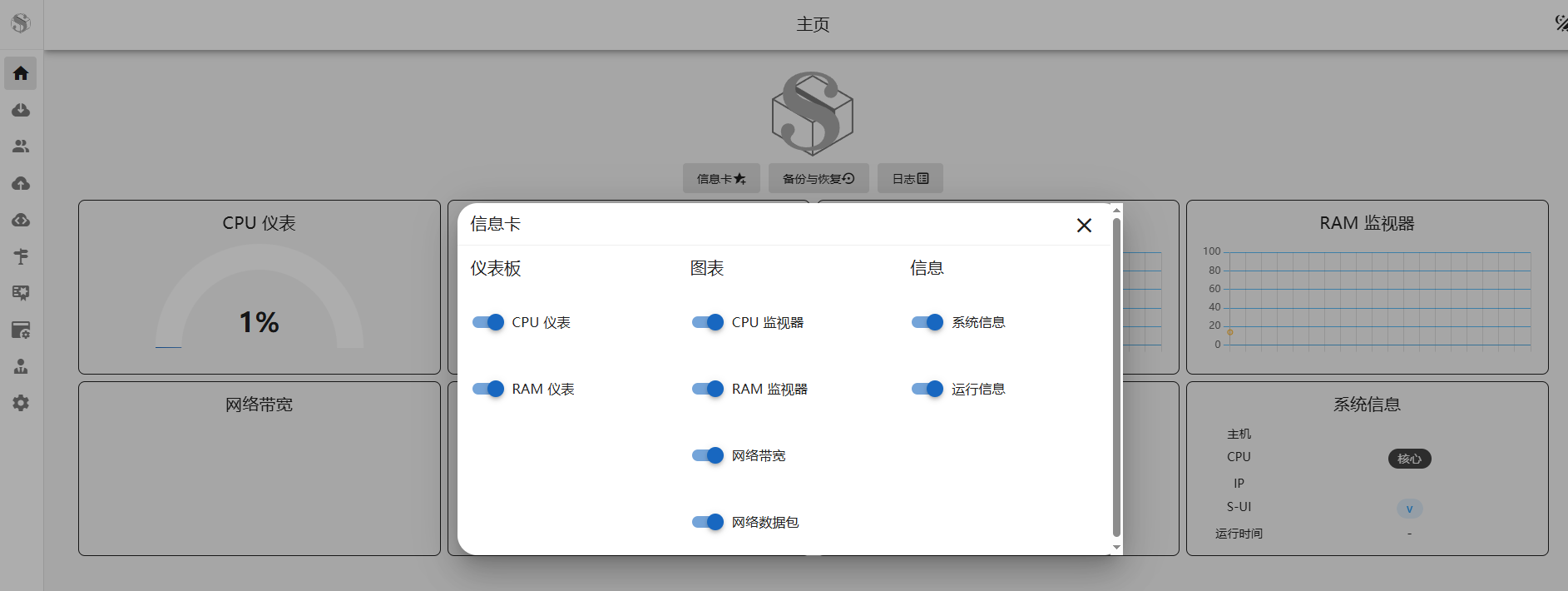Screen dimensions: 1568x591
Task: Open the cloud download (inbounds) sidebar icon
Action: coord(21,110)
